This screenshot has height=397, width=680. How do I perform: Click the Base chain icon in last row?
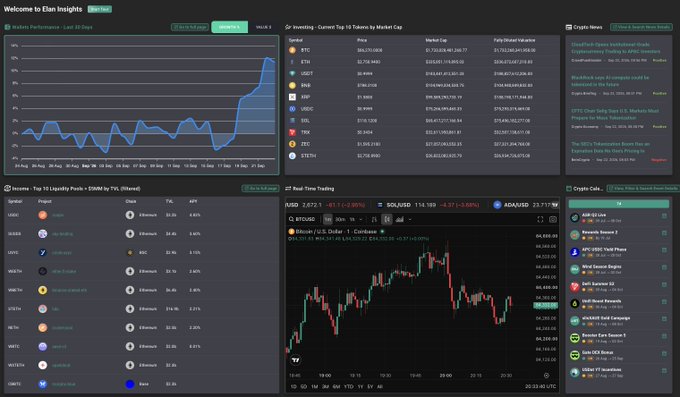coord(130,384)
